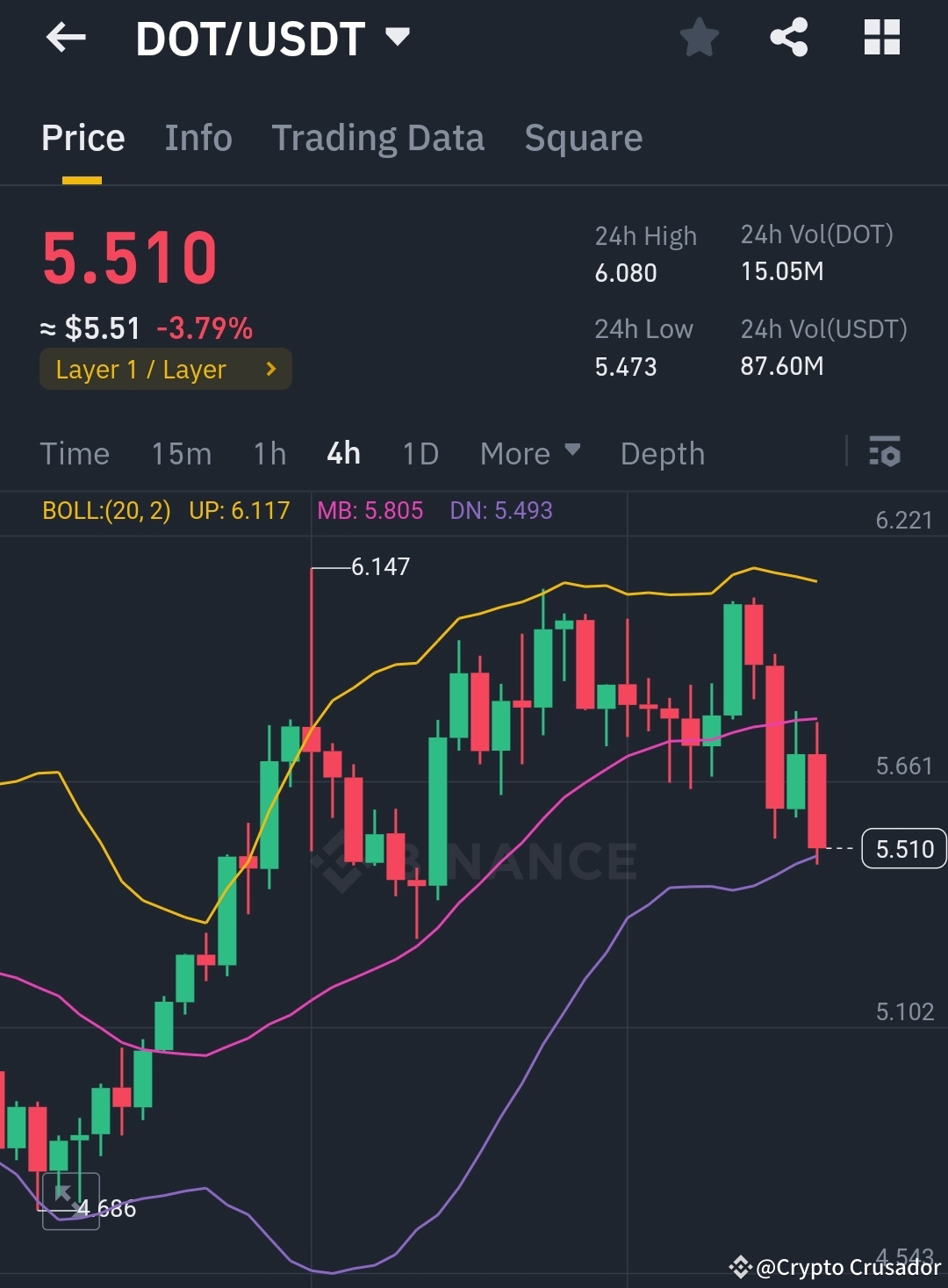Click the Info section link
This screenshot has width=948, height=1288.
point(197,138)
